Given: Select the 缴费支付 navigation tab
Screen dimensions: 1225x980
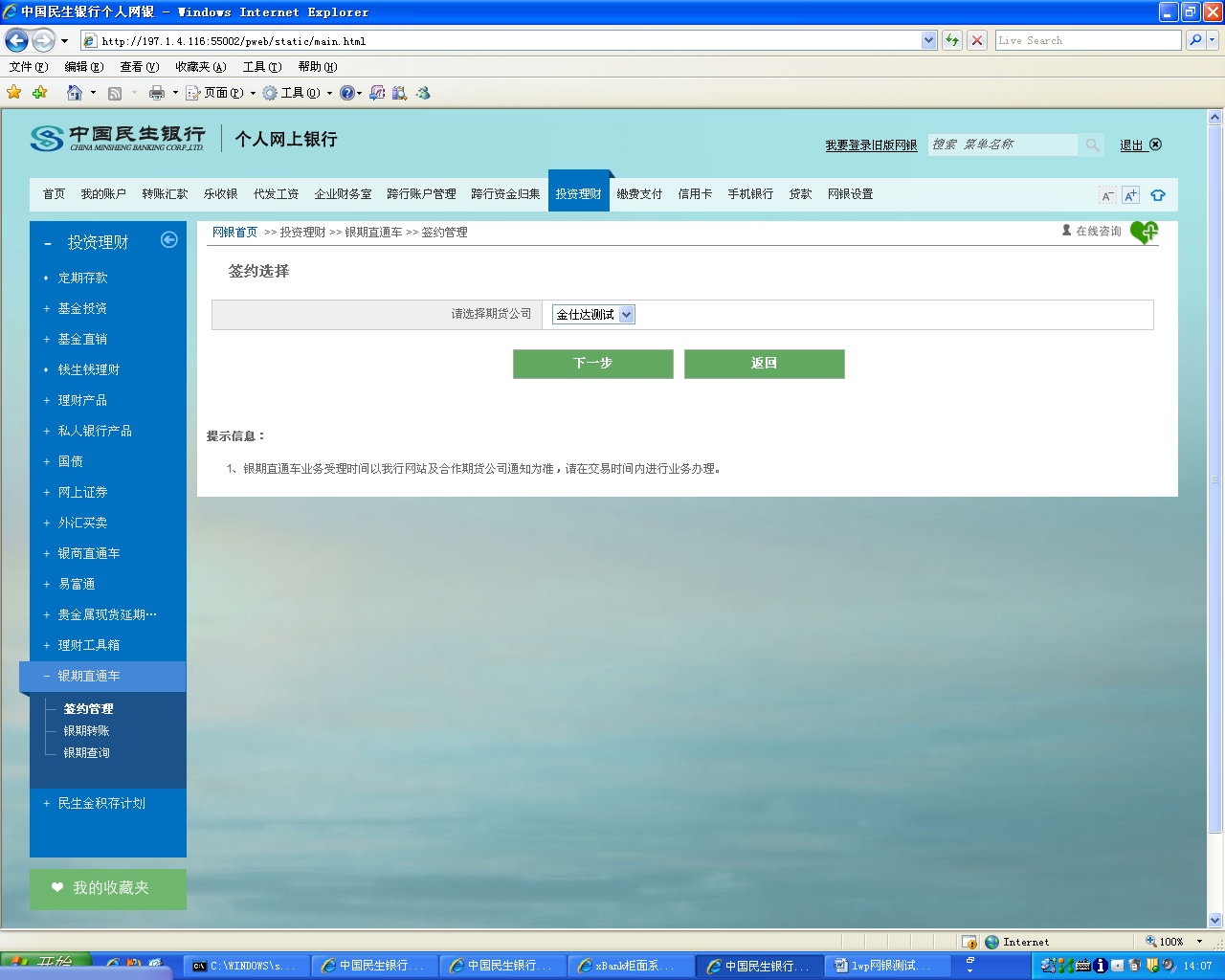Looking at the screenshot, I should (639, 194).
